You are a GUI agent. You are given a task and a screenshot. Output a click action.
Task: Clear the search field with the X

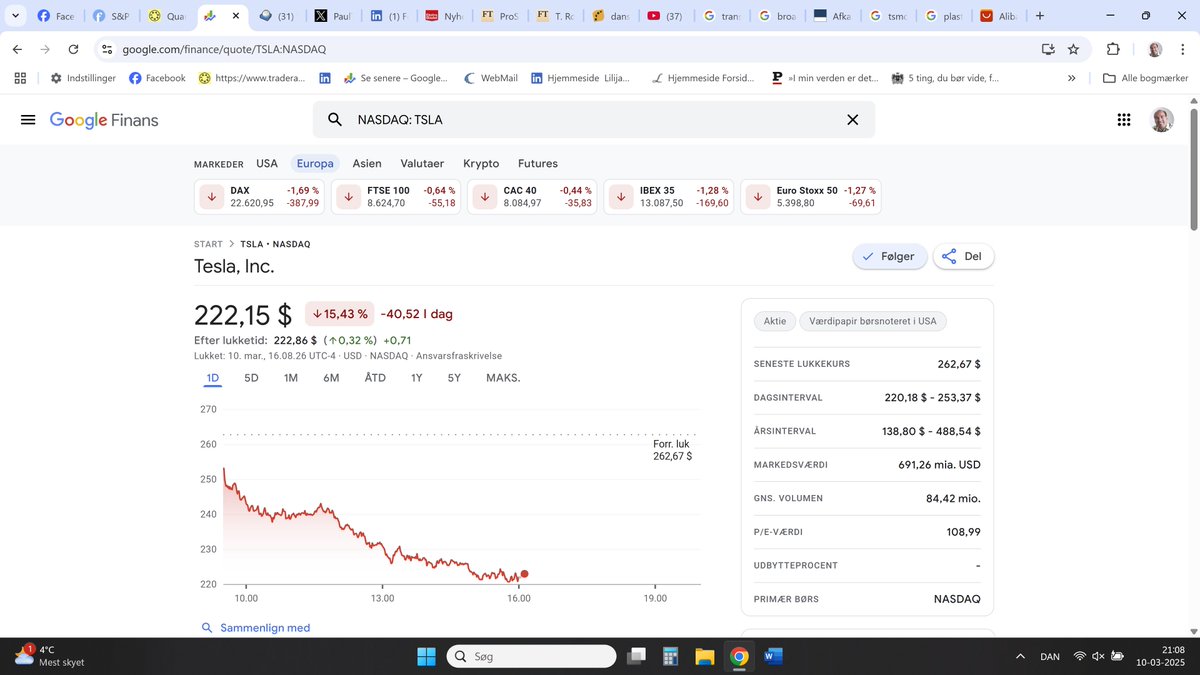(x=852, y=120)
